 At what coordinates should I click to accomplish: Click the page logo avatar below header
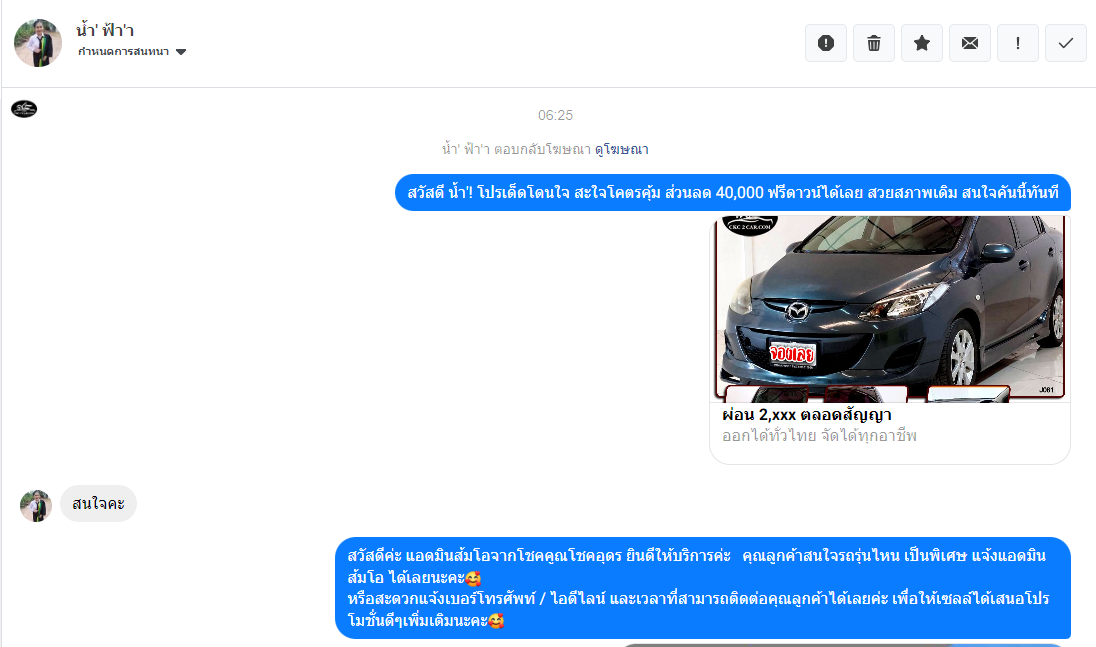(x=24, y=109)
